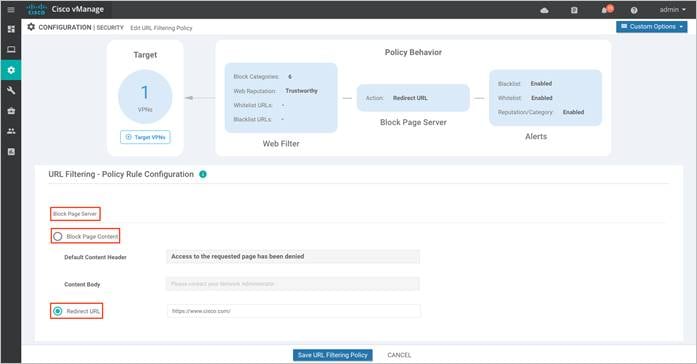
Task: Open the Maintenance briefcase sidebar icon
Action: [x=11, y=111]
